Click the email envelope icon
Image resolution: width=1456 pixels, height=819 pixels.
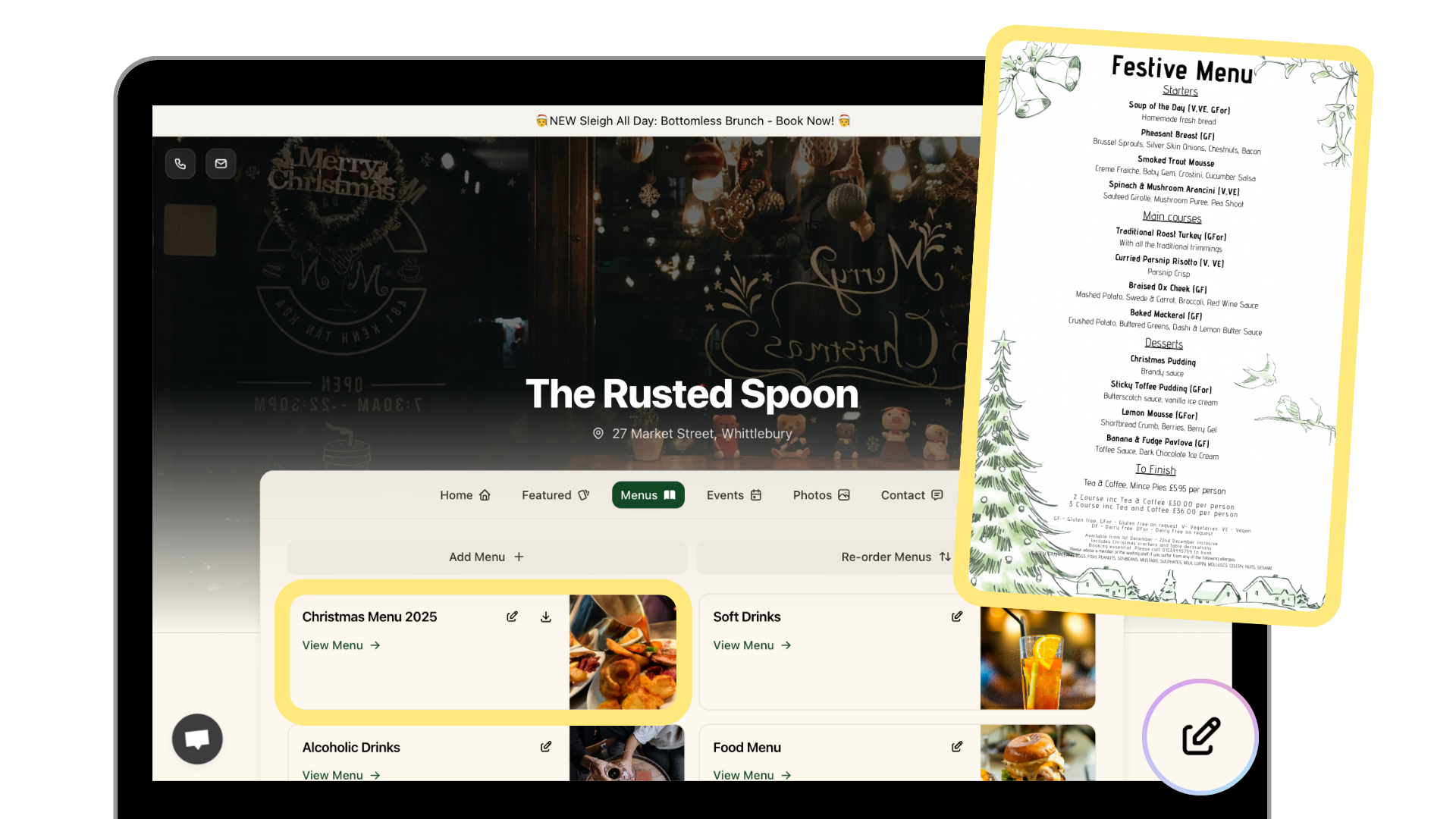pos(221,164)
